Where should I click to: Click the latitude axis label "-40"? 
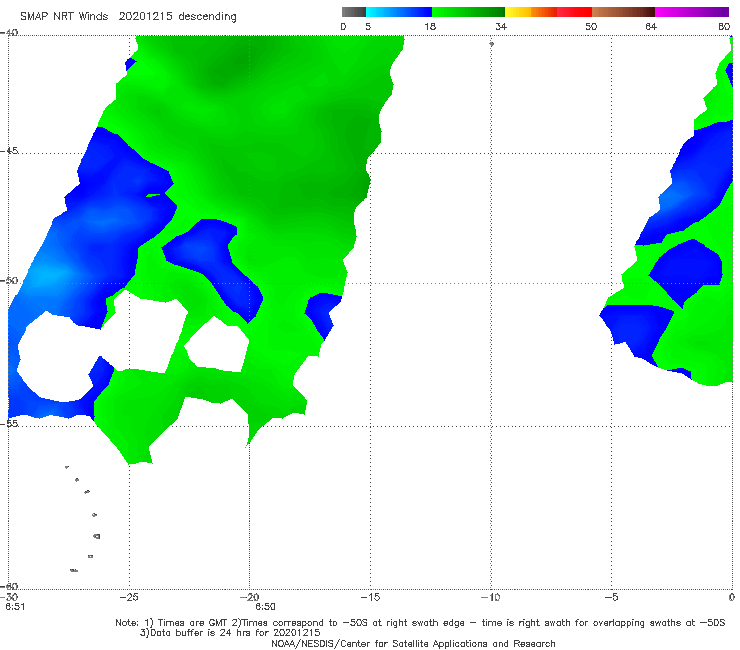(9, 33)
